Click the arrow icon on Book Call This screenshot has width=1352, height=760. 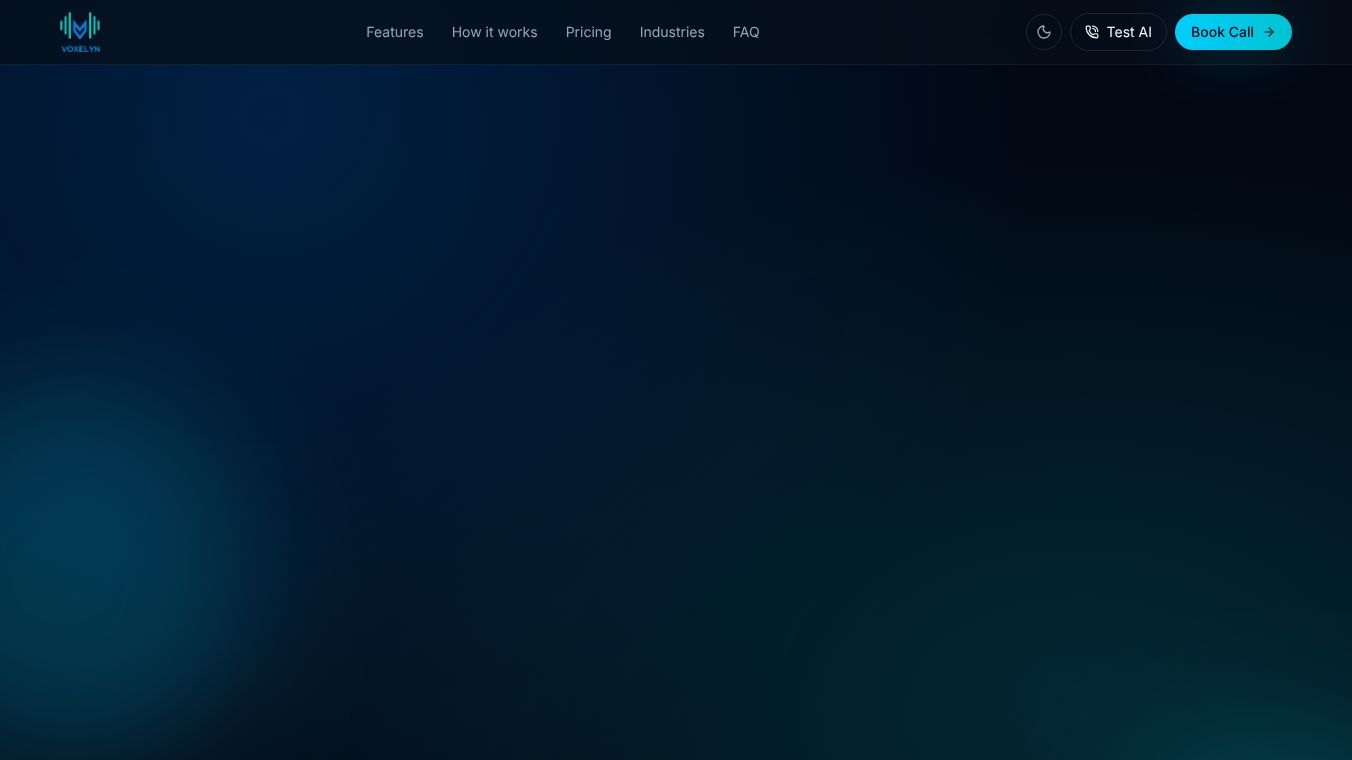tap(1269, 32)
